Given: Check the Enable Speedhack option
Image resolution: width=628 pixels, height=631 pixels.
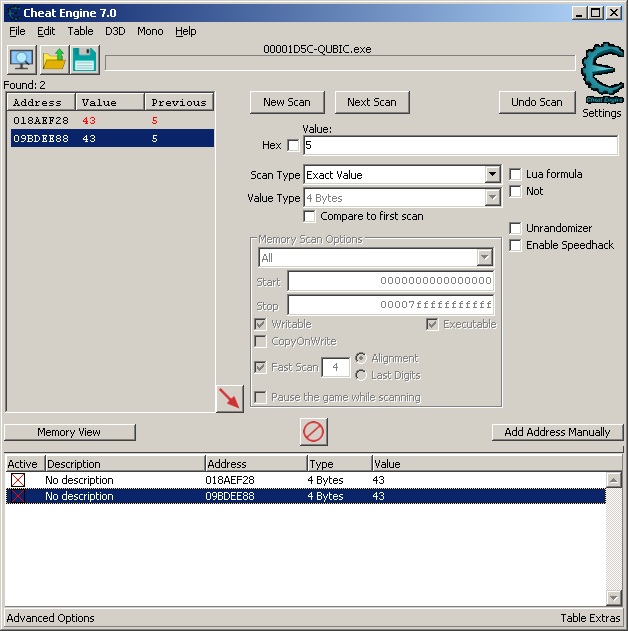Looking at the screenshot, I should [516, 245].
